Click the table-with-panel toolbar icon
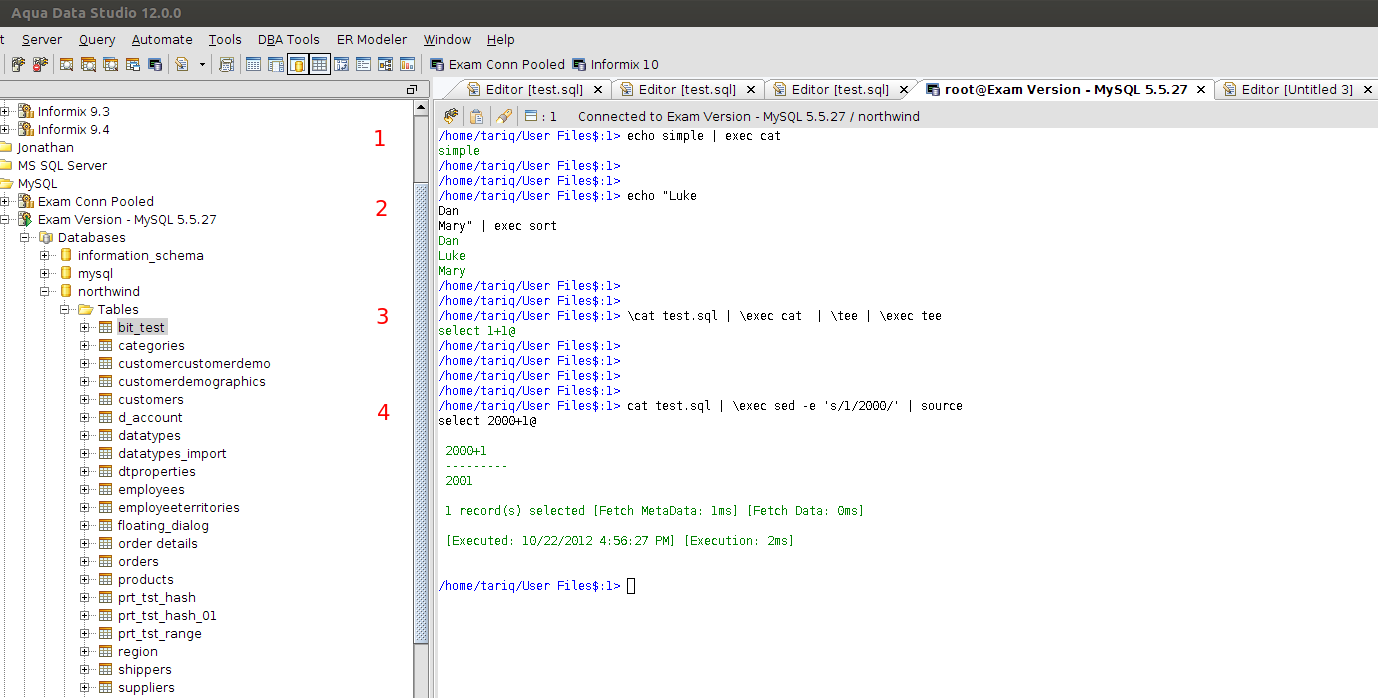 tap(275, 64)
